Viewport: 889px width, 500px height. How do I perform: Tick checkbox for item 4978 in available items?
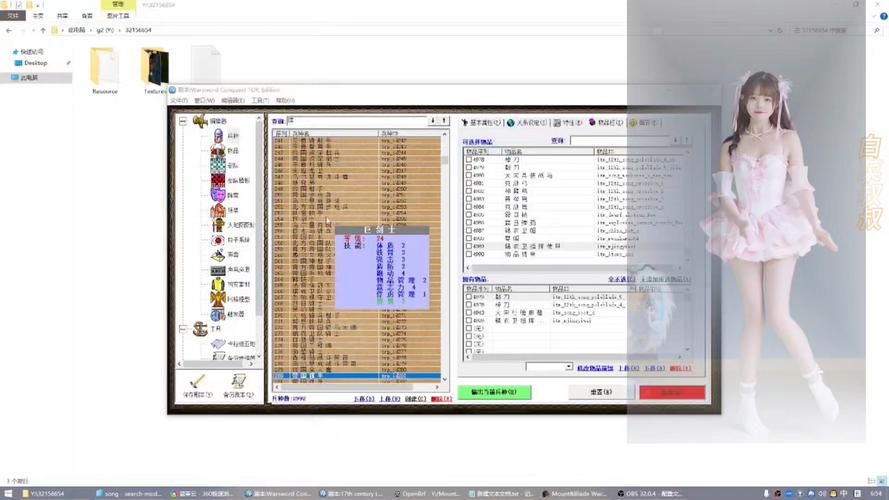coord(468,160)
